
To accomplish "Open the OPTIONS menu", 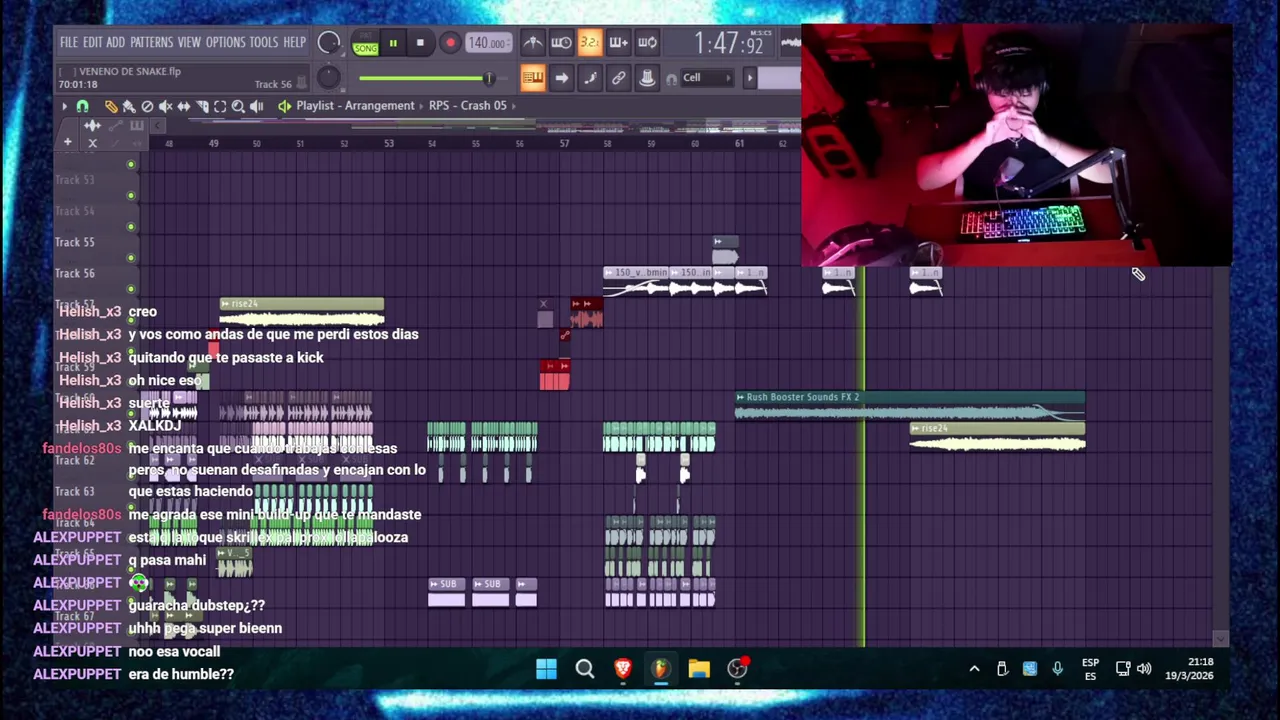I will [x=226, y=43].
